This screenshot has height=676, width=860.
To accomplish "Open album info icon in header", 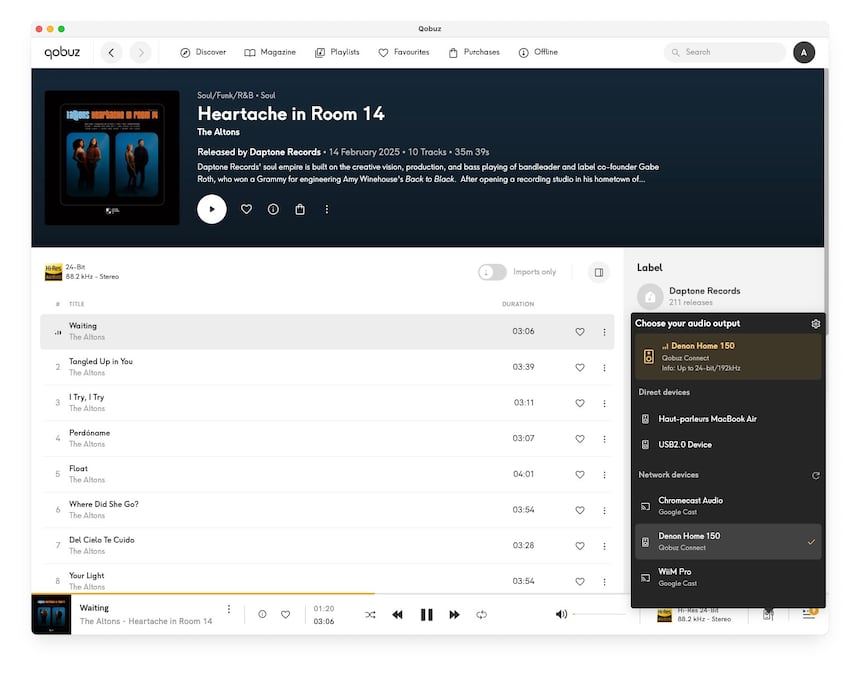I will point(273,209).
